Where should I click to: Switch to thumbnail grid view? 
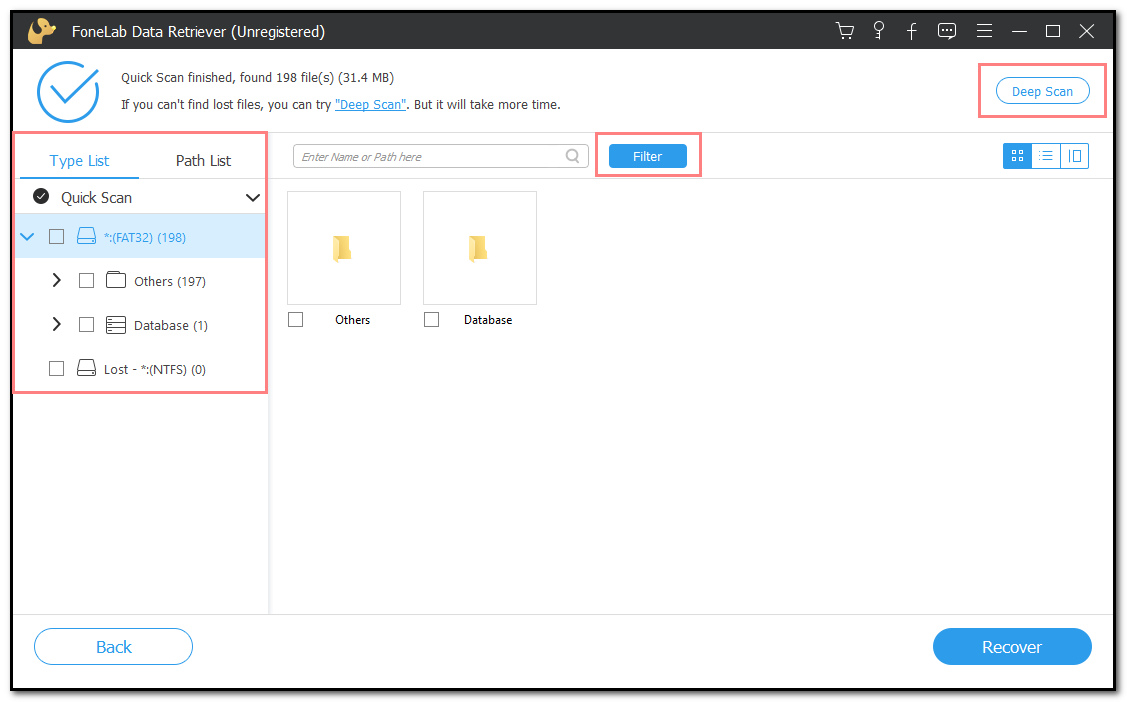[x=1017, y=156]
